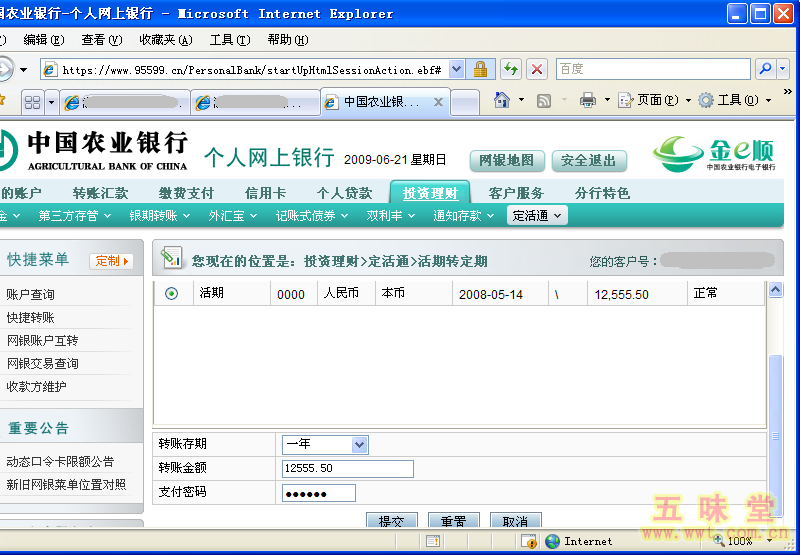Switch to the 信用卡 navigation tab
The height and width of the screenshot is (555, 800).
pos(265,193)
